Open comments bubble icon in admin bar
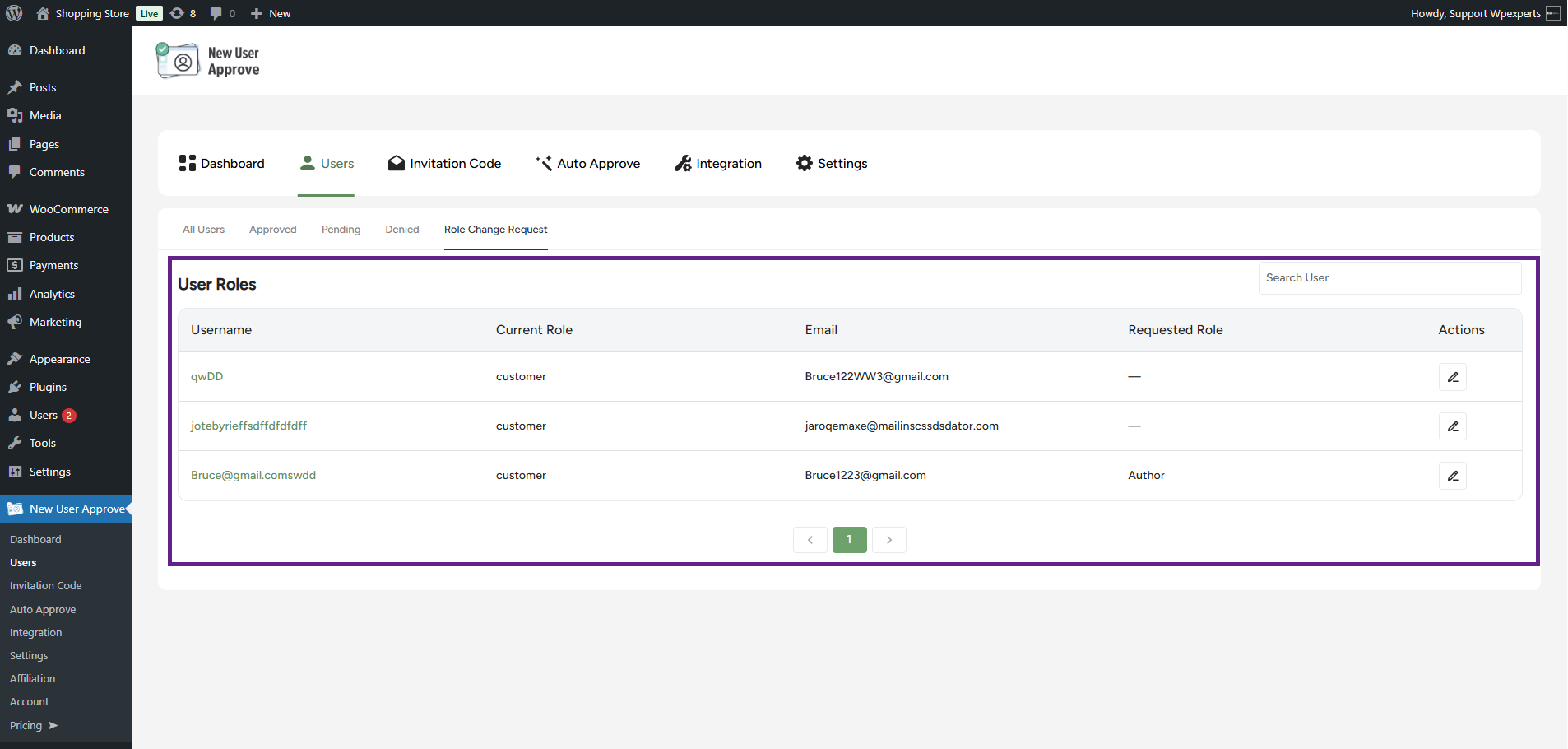Screen dimensions: 1568x749 click(222, 13)
